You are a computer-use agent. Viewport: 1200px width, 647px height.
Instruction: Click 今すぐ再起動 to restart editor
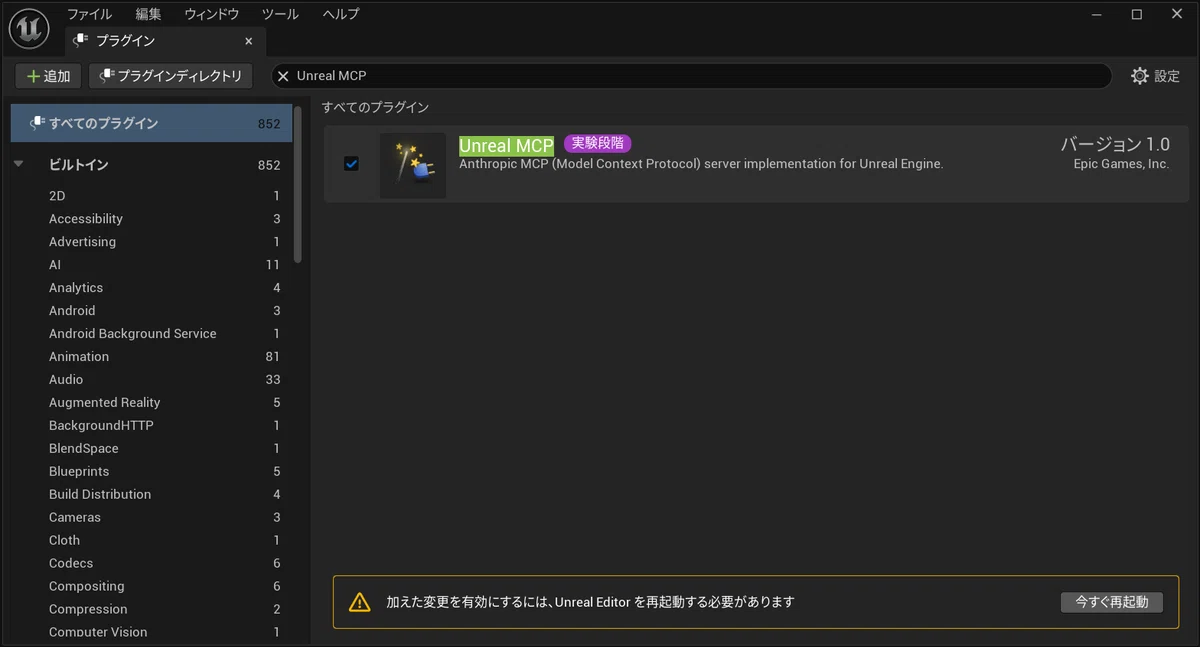(1112, 602)
